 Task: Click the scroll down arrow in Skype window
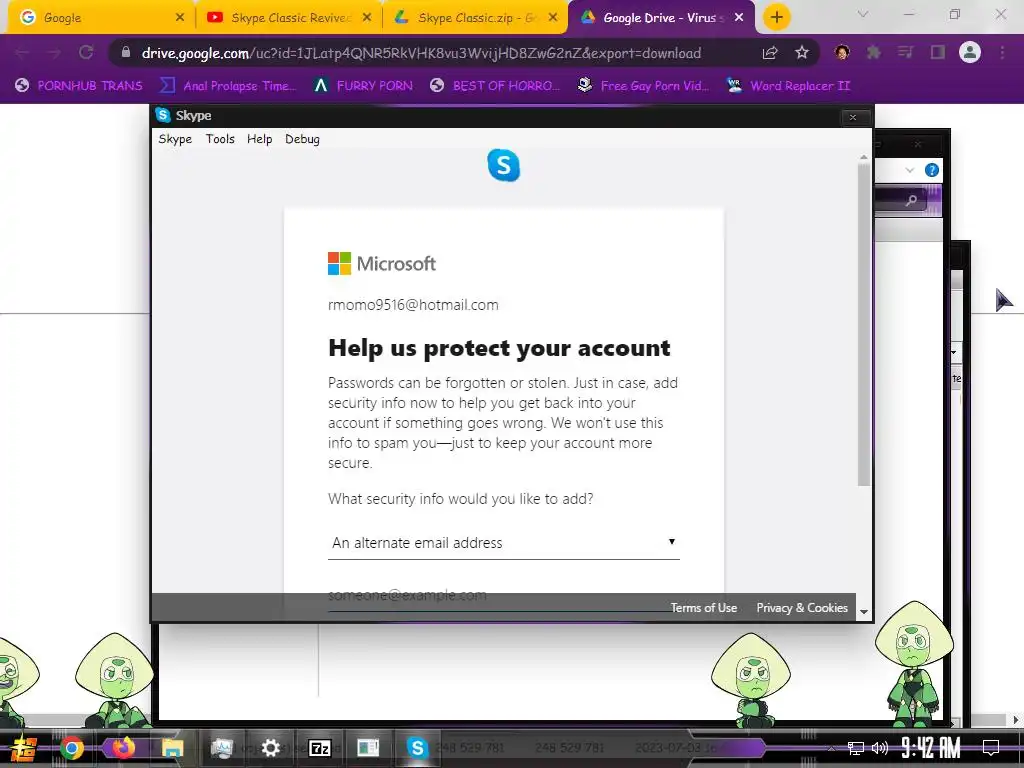(863, 612)
